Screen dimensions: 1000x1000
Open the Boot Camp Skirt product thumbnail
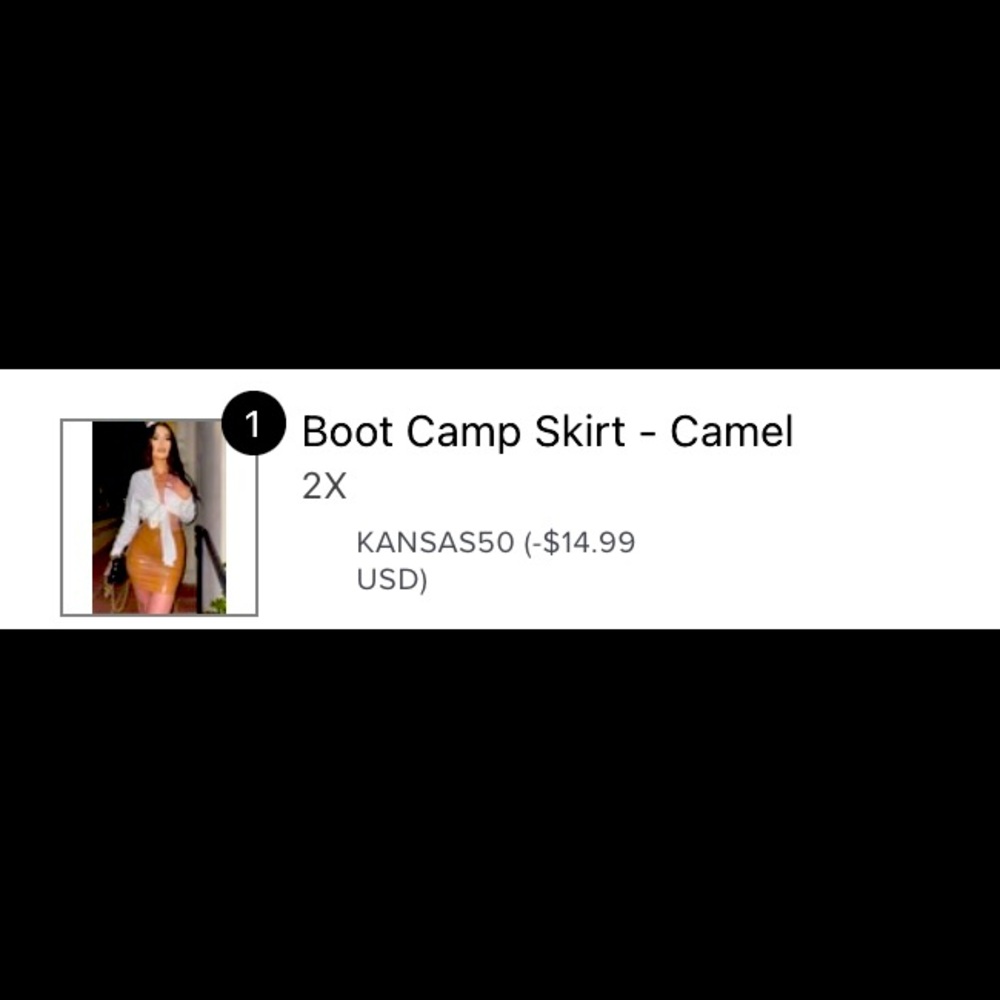click(x=159, y=517)
